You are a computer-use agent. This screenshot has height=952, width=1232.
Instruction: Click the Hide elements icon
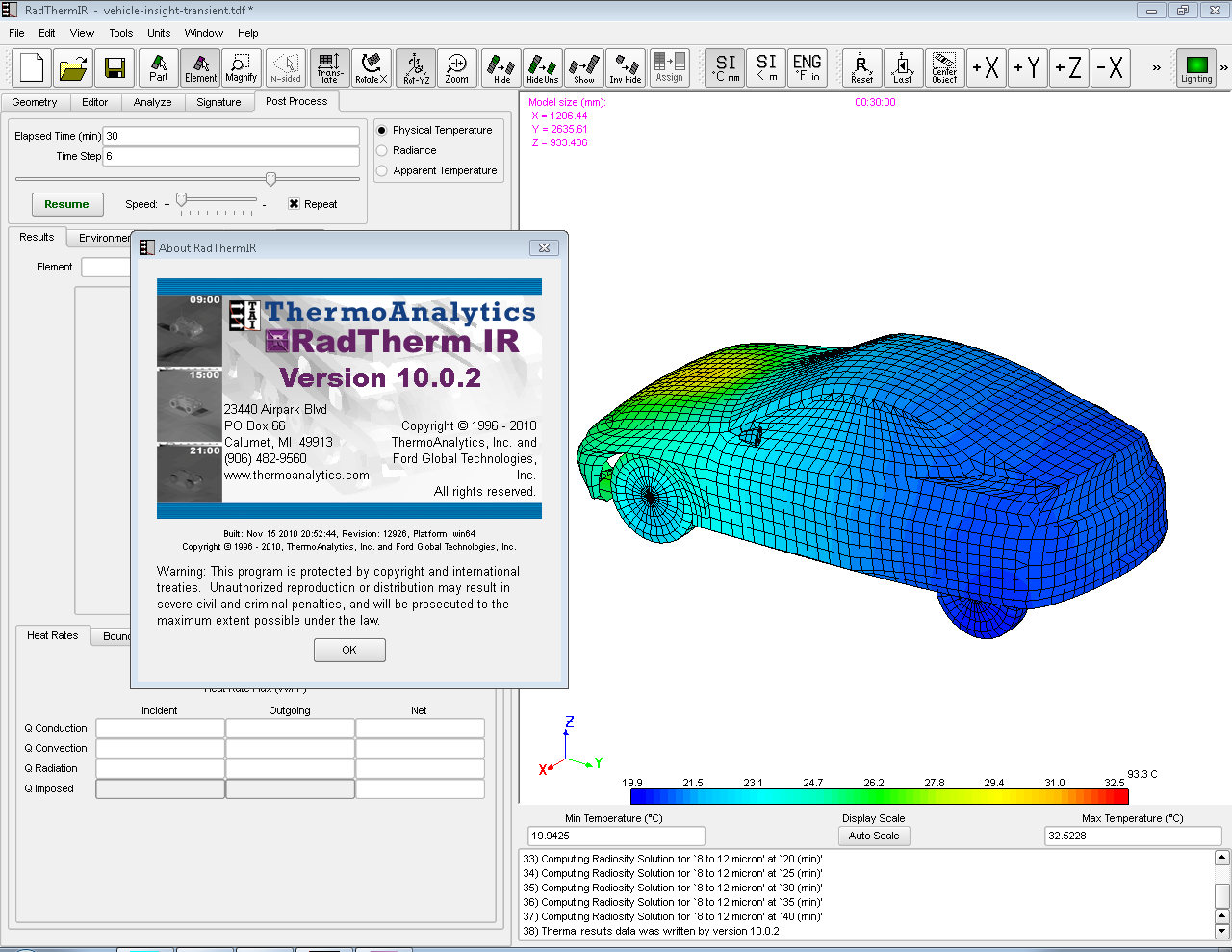pyautogui.click(x=501, y=68)
